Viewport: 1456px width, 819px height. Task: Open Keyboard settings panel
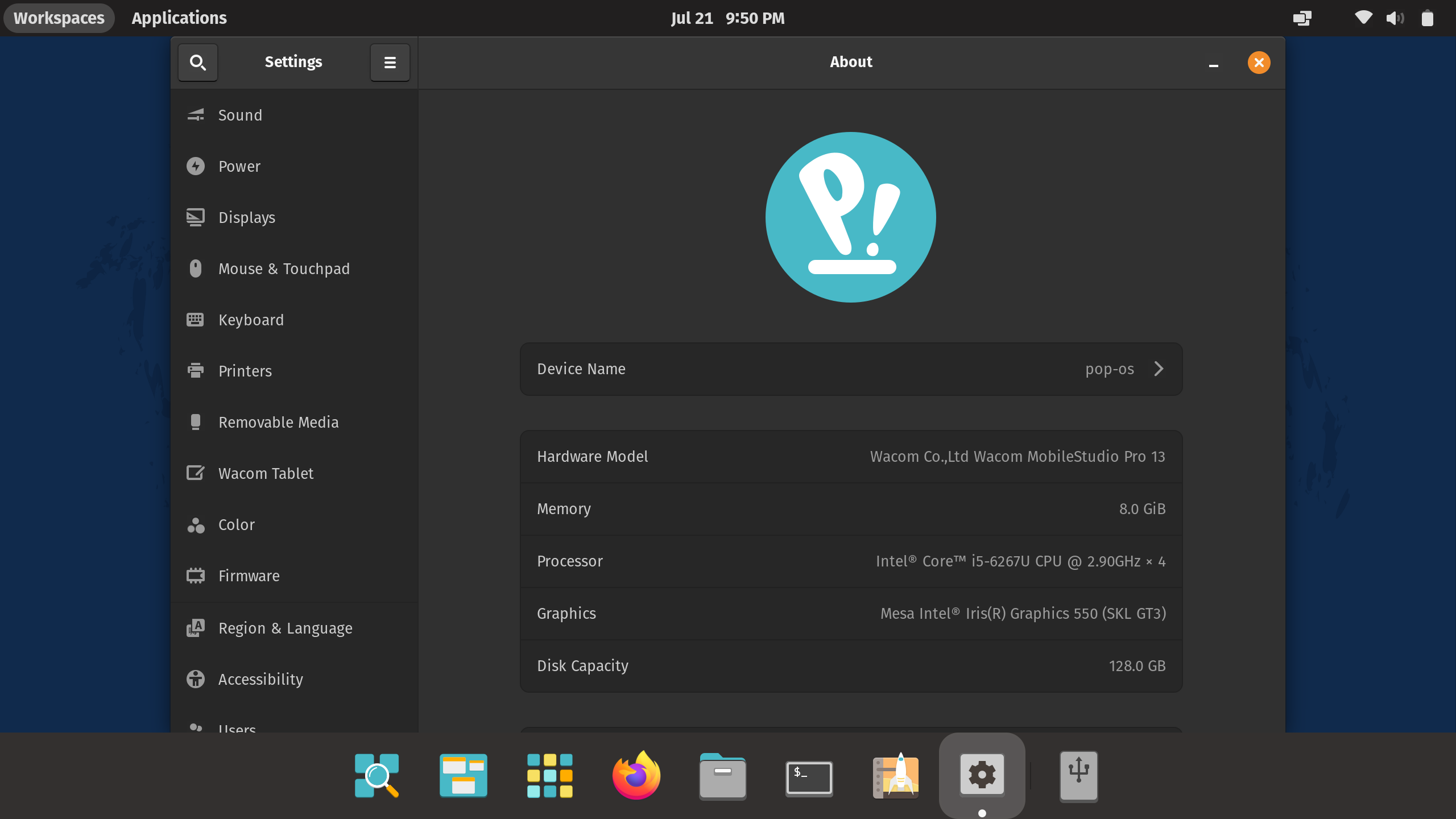click(x=250, y=320)
